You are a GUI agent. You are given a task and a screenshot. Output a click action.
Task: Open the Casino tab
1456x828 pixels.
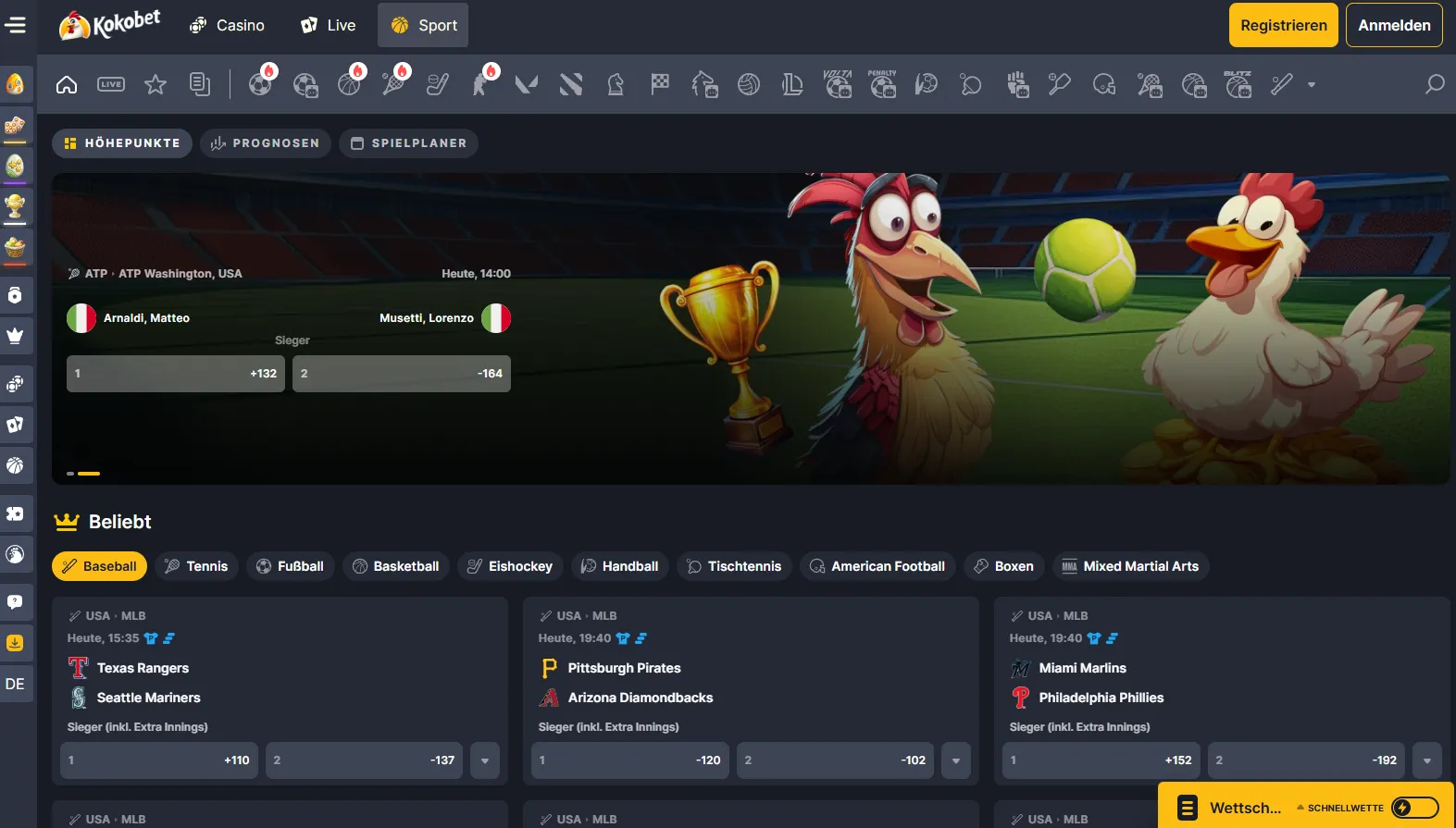coord(227,25)
